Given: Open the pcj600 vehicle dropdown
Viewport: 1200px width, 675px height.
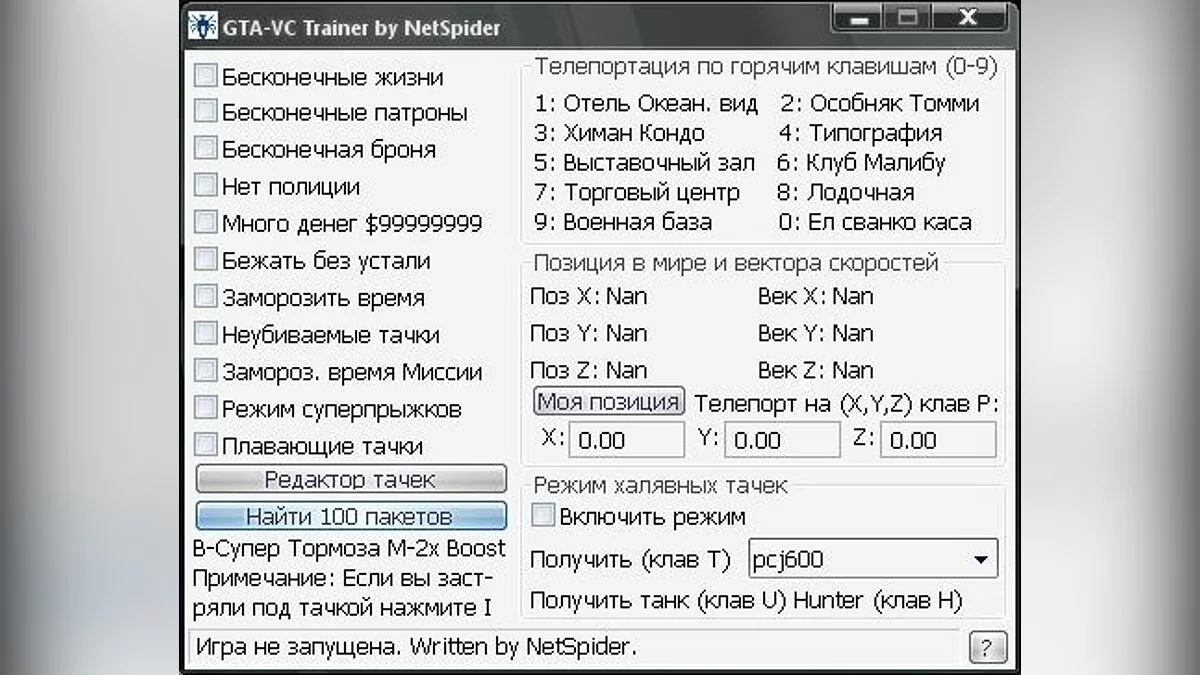Looking at the screenshot, I should 979,559.
